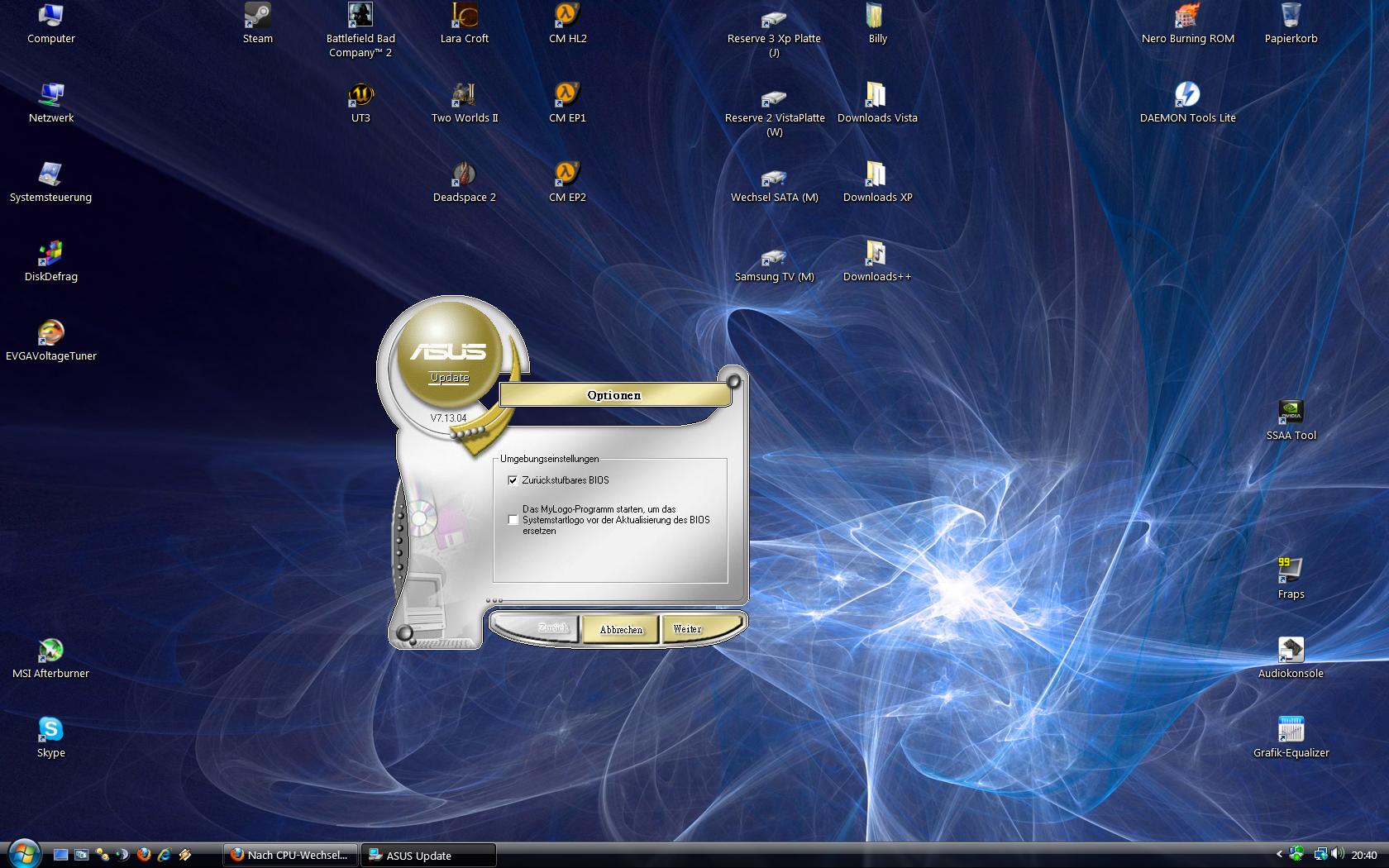
Task: Select the Wechsel SATA (M) drive
Action: point(774,183)
